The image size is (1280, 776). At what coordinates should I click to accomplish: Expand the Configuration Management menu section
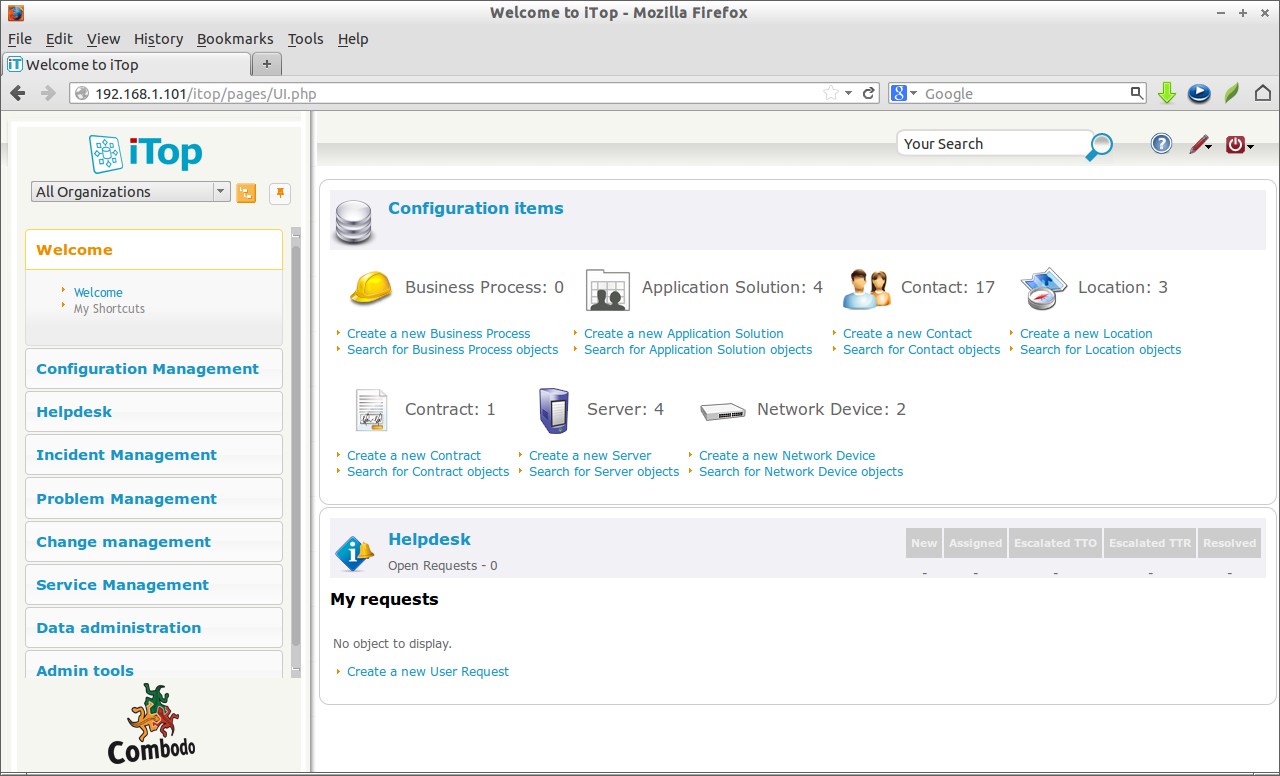click(154, 369)
